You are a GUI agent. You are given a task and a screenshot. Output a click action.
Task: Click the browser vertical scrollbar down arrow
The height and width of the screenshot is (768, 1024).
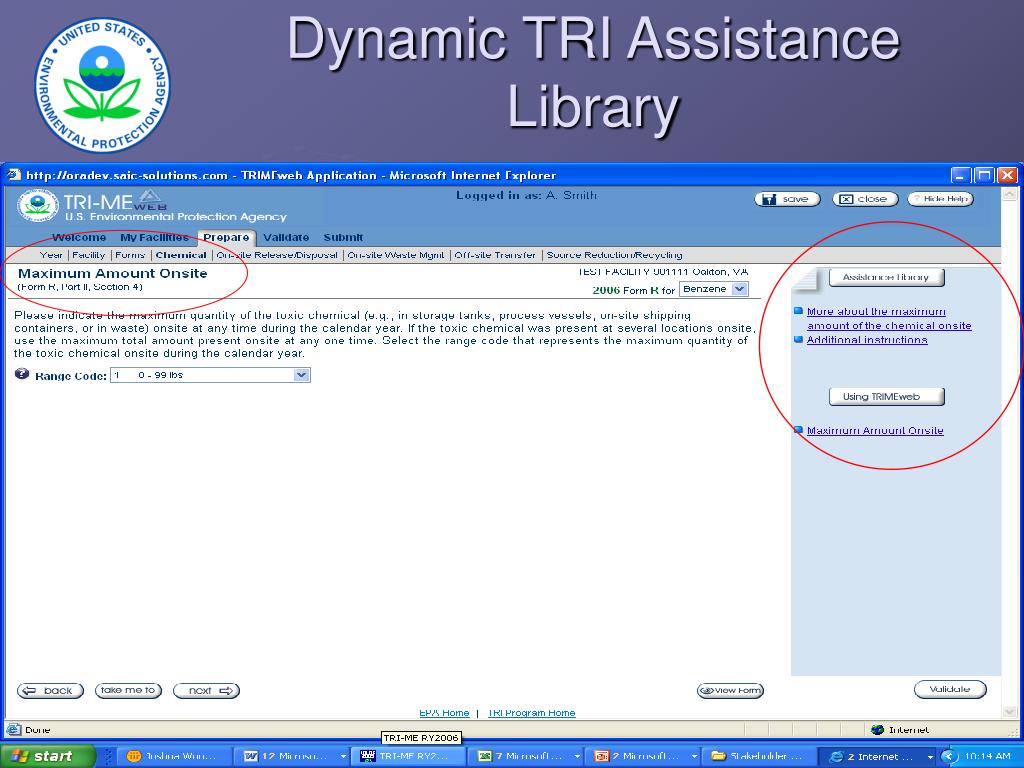(1010, 711)
